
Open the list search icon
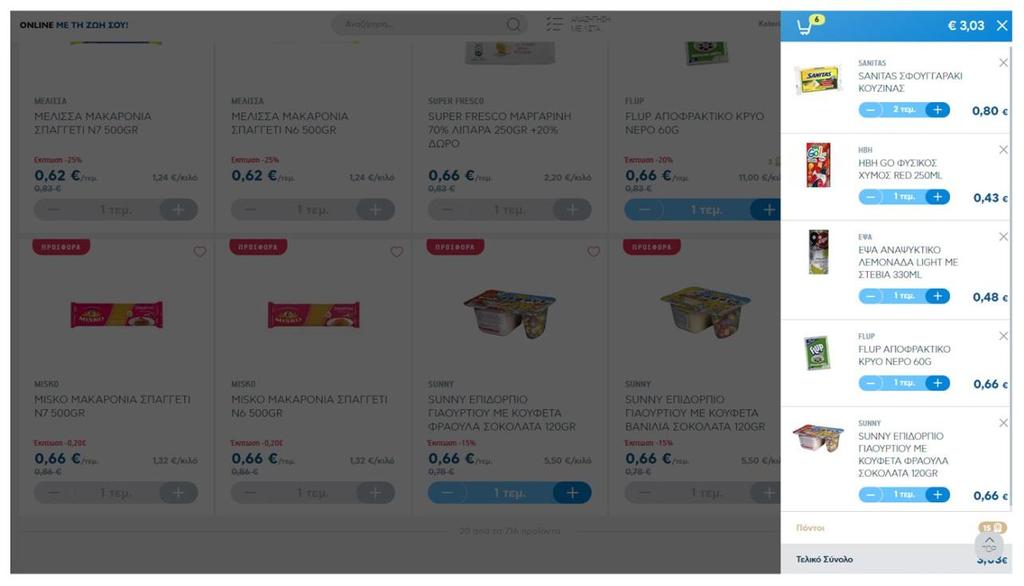(554, 24)
